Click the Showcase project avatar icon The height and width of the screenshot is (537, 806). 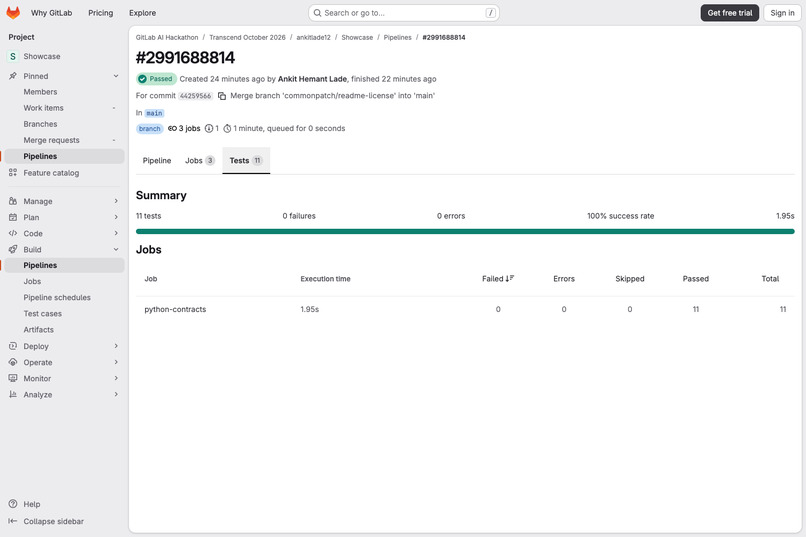point(13,57)
